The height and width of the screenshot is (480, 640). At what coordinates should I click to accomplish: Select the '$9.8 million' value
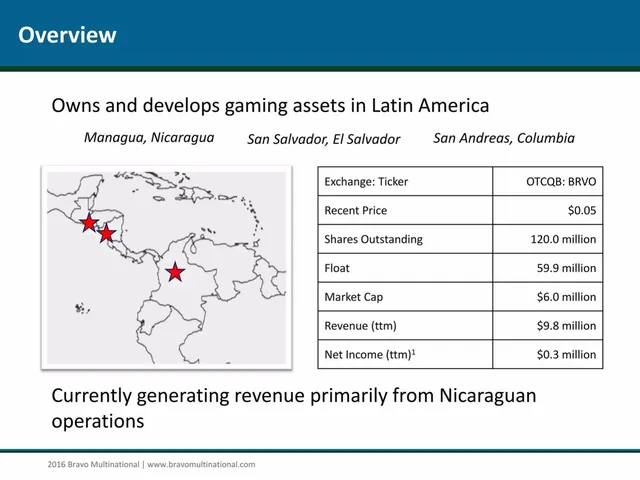click(x=567, y=326)
